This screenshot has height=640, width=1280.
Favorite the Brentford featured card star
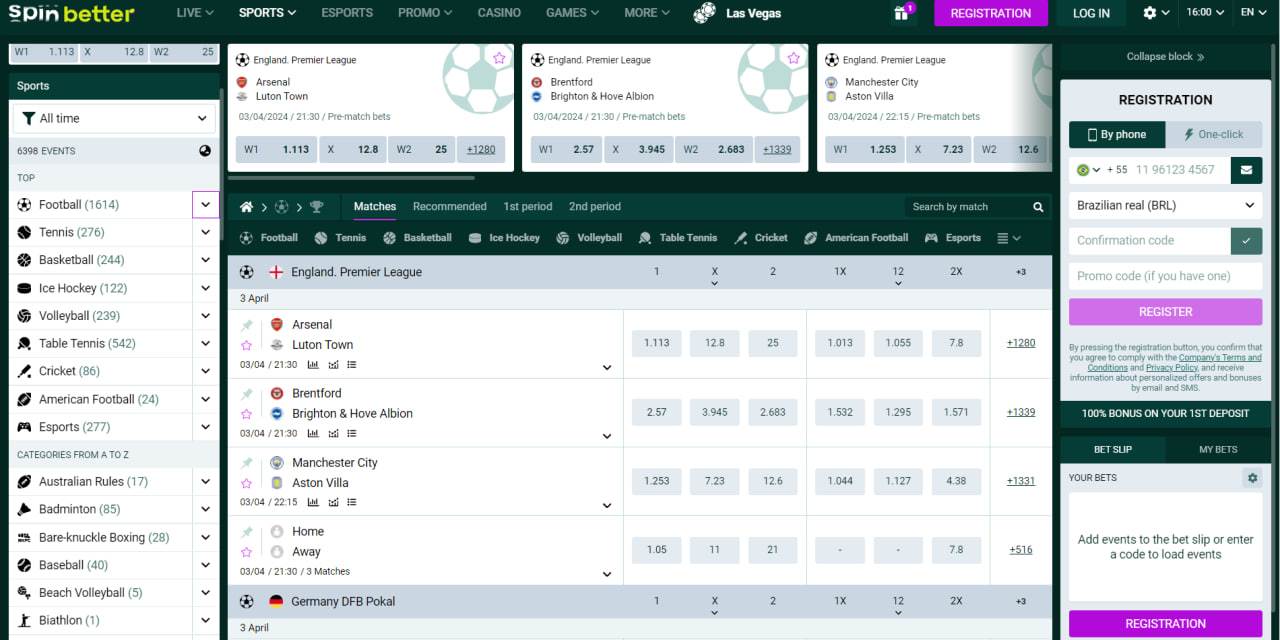[x=794, y=58]
